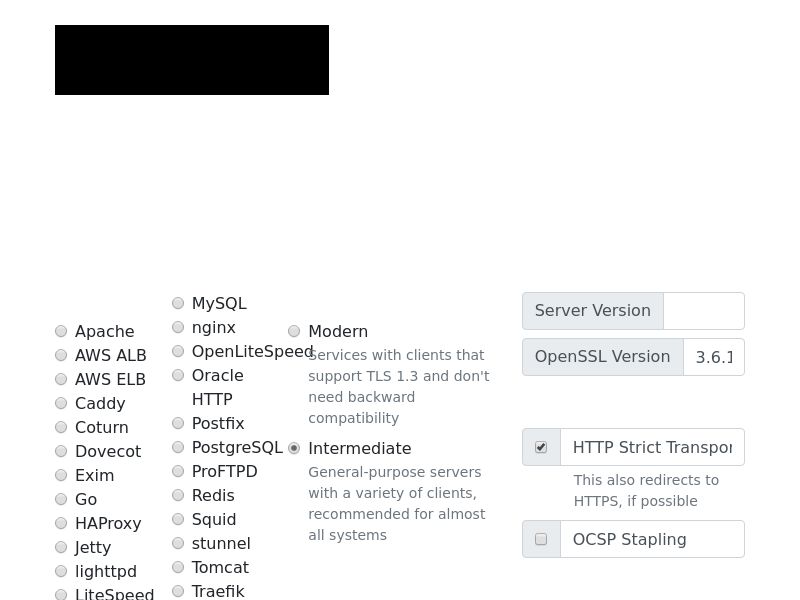Pick the lighttpd server option
Image resolution: width=800 pixels, height=600 pixels.
click(61, 571)
